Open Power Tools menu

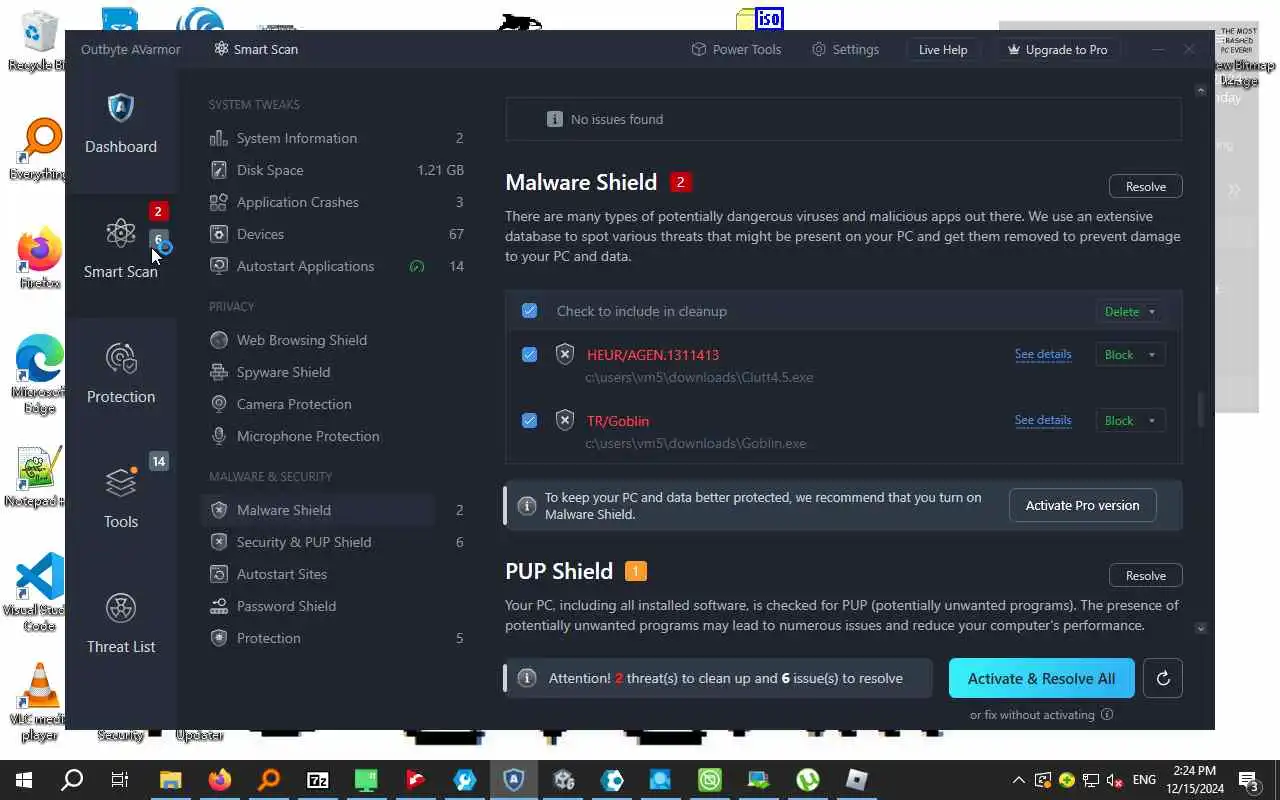[736, 49]
